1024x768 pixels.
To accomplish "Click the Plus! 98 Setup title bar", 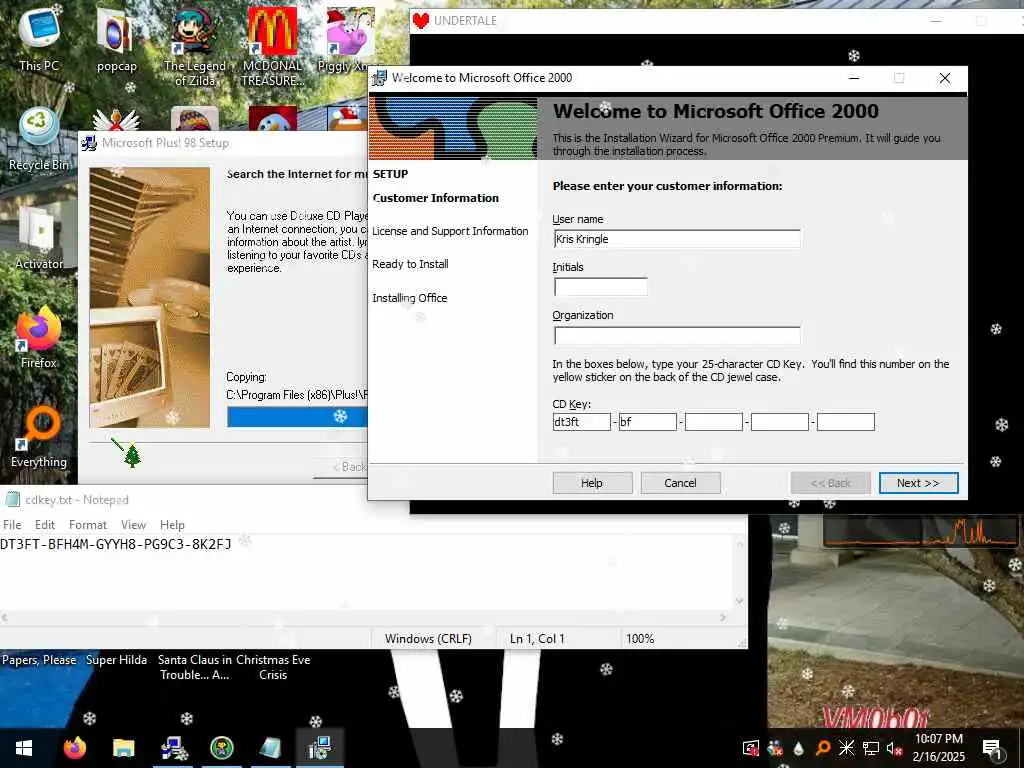I will [222, 143].
